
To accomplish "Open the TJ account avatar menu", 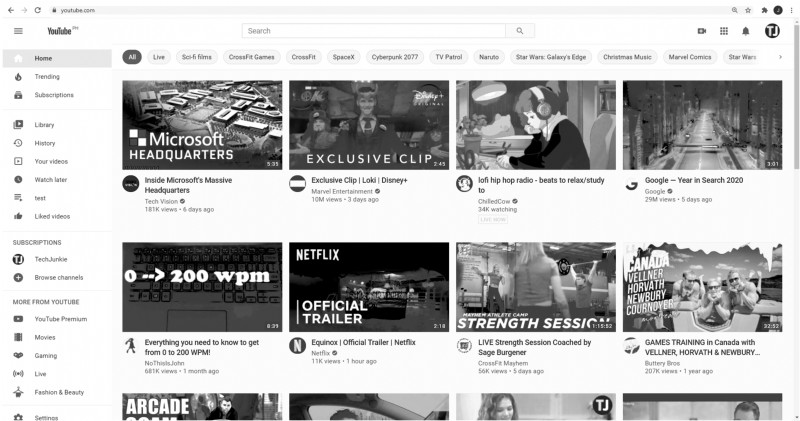I will point(772,31).
